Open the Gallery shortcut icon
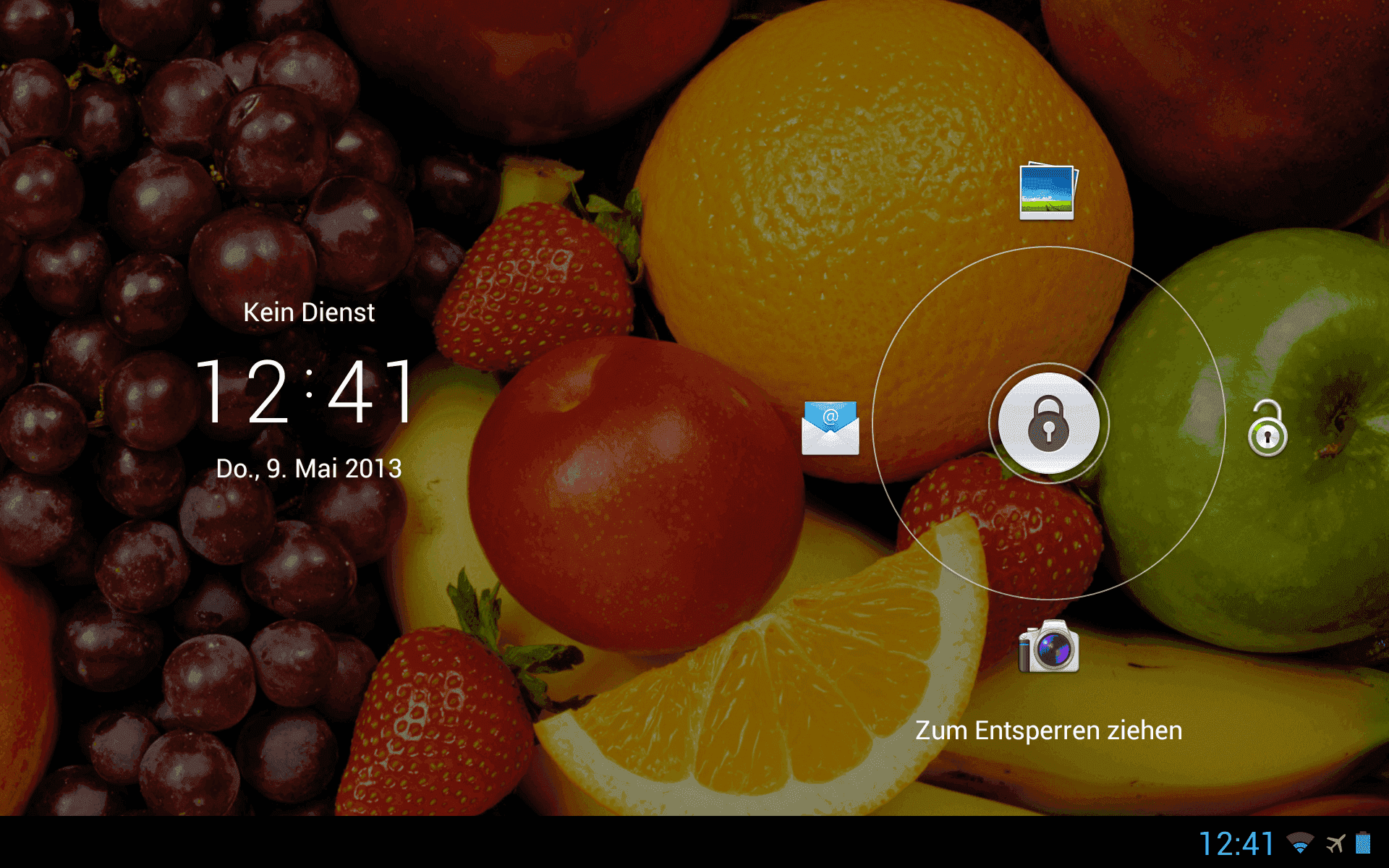Image resolution: width=1389 pixels, height=868 pixels. tap(1048, 191)
